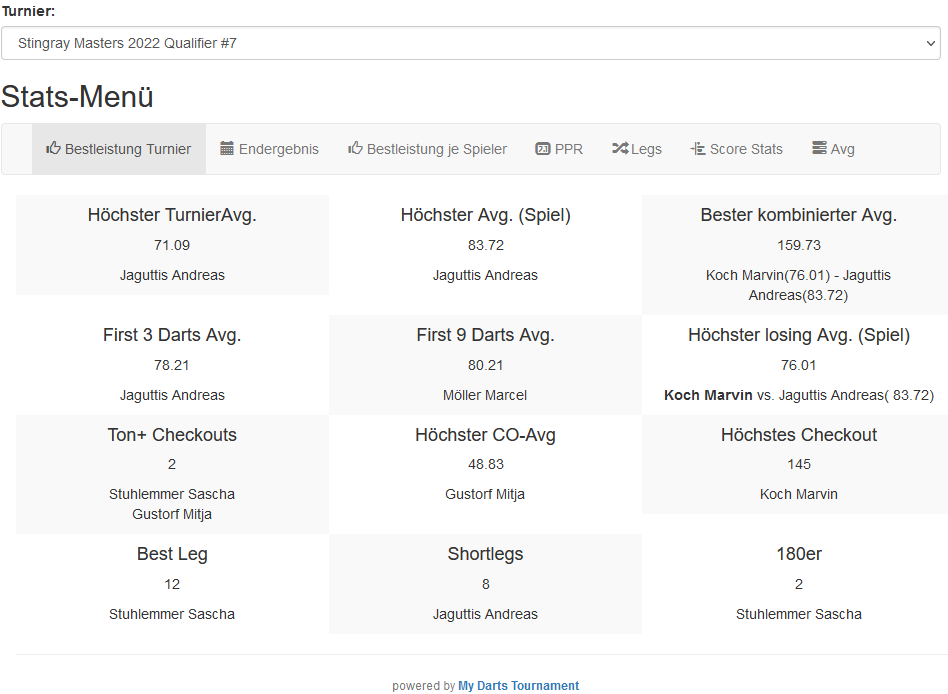The image size is (948, 694).
Task: Click the chart icon beside Score Stats
Action: (698, 149)
